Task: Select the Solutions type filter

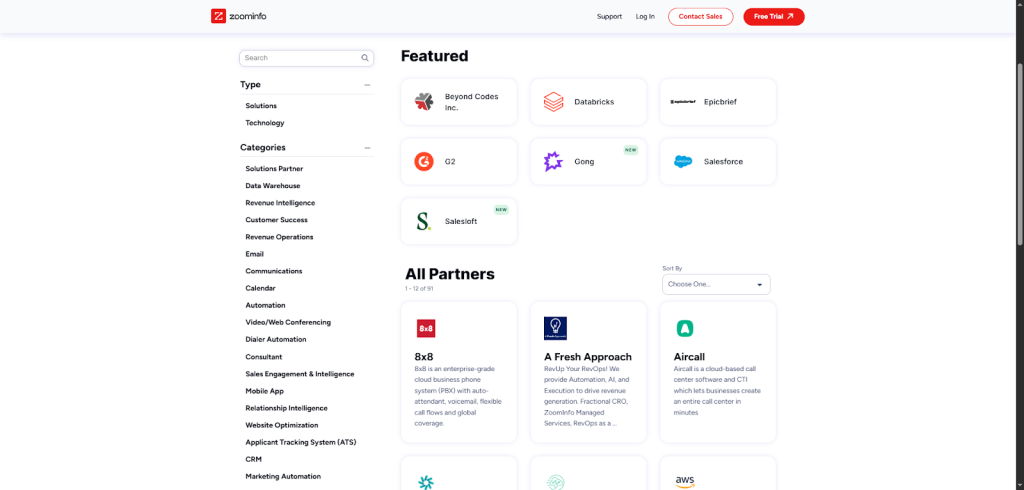Action: 261,106
